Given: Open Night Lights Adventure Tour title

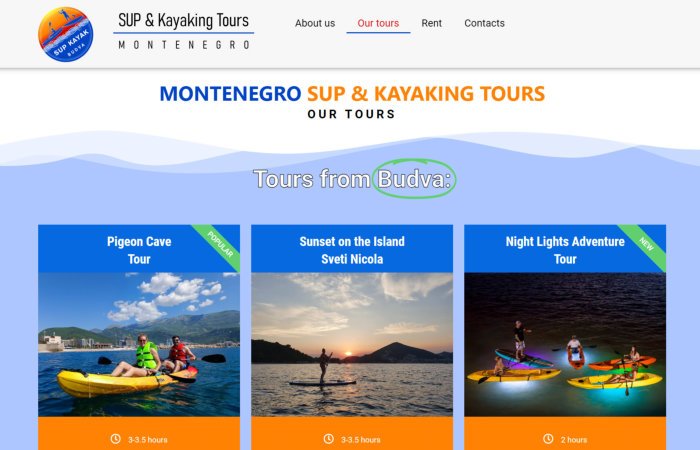Looking at the screenshot, I should pos(565,250).
